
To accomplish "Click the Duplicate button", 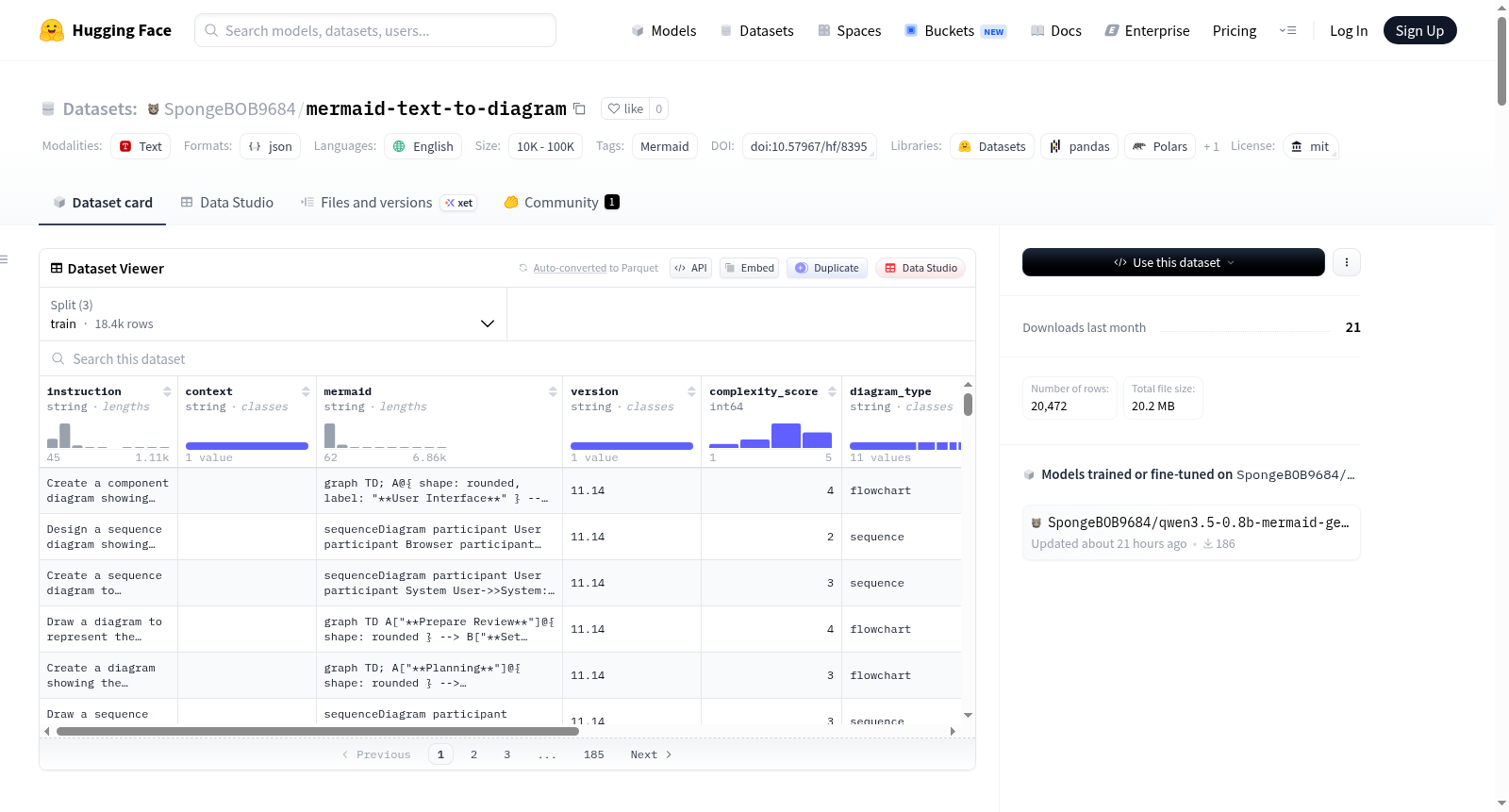I will pos(827,268).
